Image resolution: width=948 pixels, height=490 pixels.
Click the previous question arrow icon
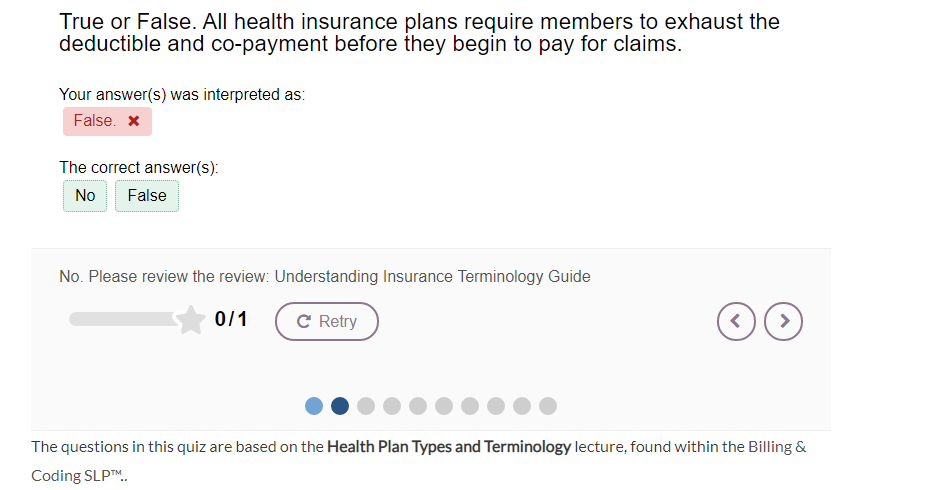click(x=736, y=321)
